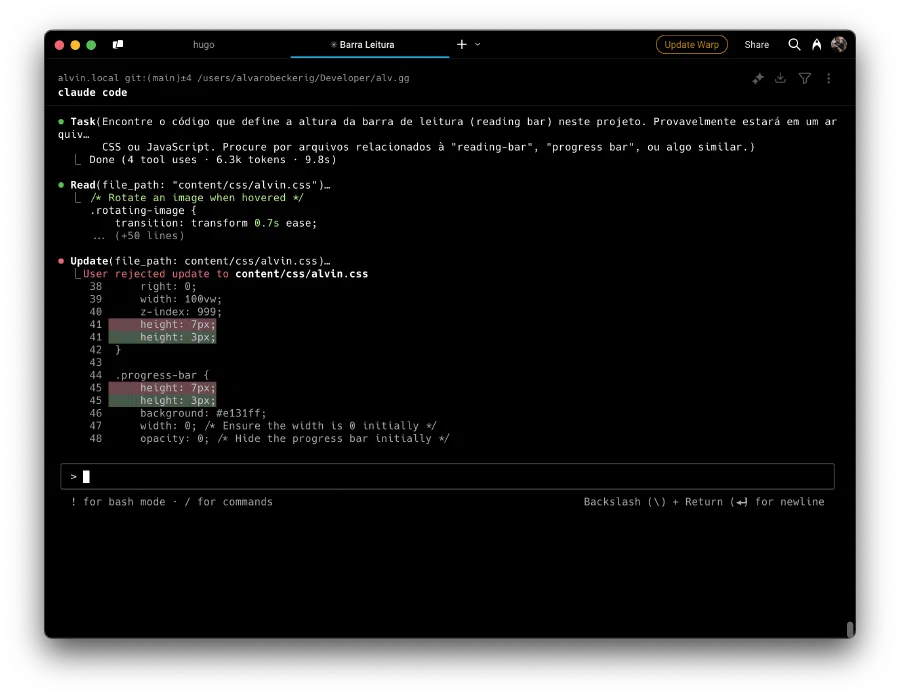
Task: Click the Update Warp button
Action: [x=691, y=44]
